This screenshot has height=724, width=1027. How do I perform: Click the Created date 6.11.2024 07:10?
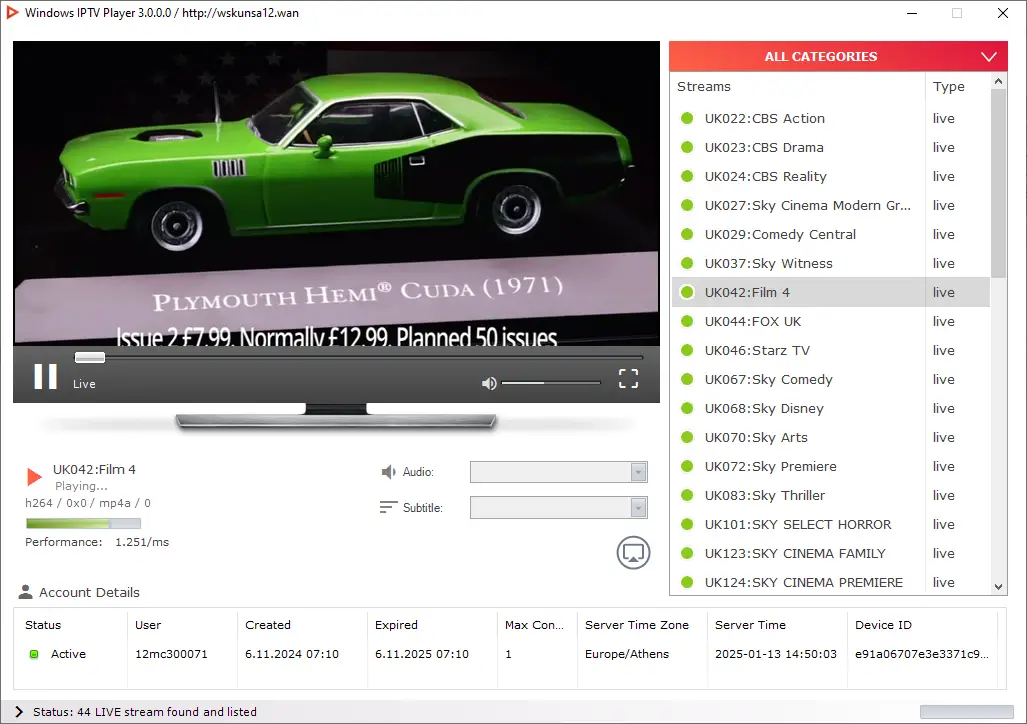292,654
